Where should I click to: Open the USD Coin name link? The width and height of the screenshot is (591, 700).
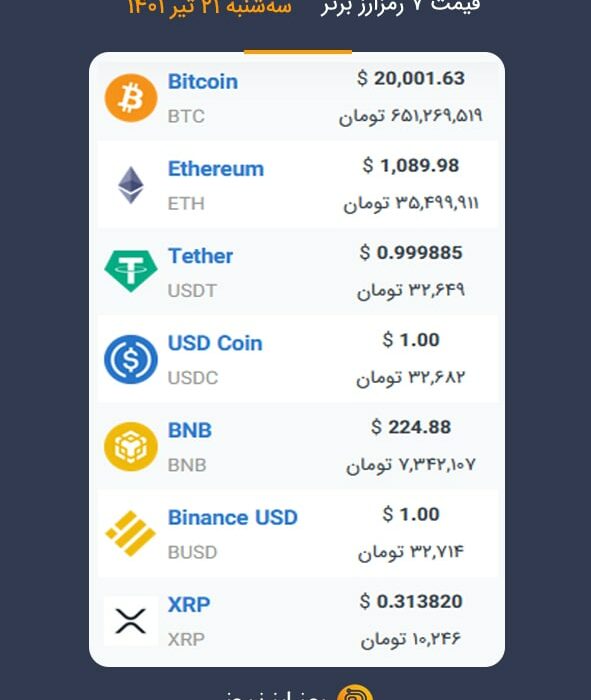[215, 343]
